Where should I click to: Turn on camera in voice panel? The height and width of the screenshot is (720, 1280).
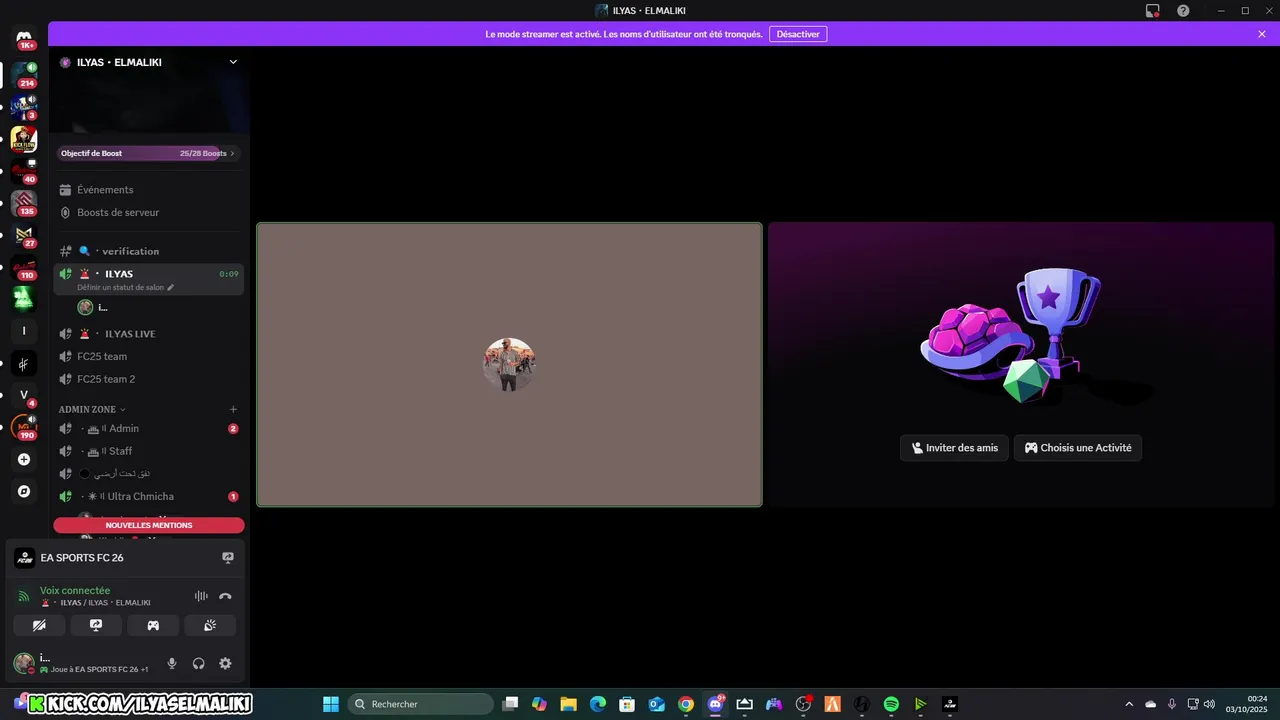pyautogui.click(x=39, y=625)
